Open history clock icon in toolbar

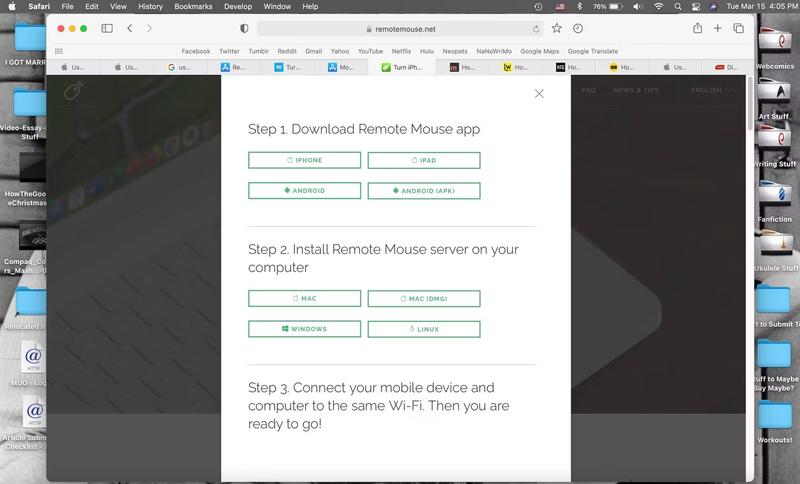[x=578, y=29]
